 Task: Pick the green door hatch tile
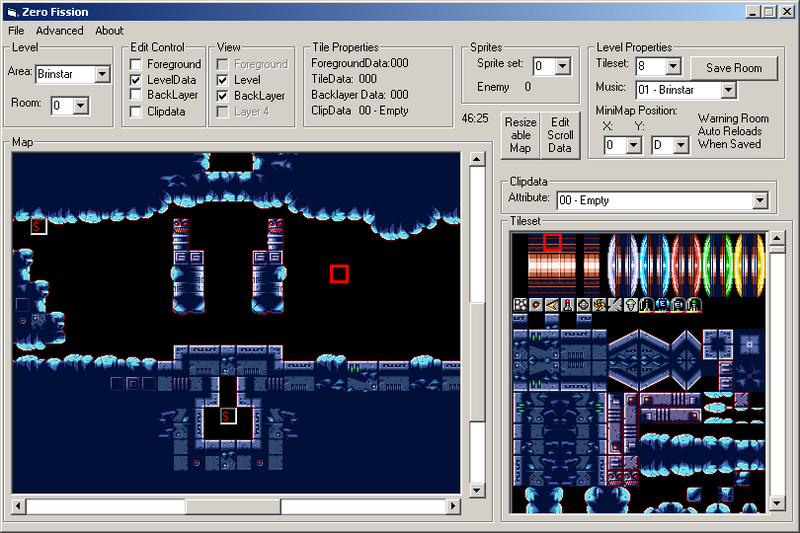click(x=718, y=265)
